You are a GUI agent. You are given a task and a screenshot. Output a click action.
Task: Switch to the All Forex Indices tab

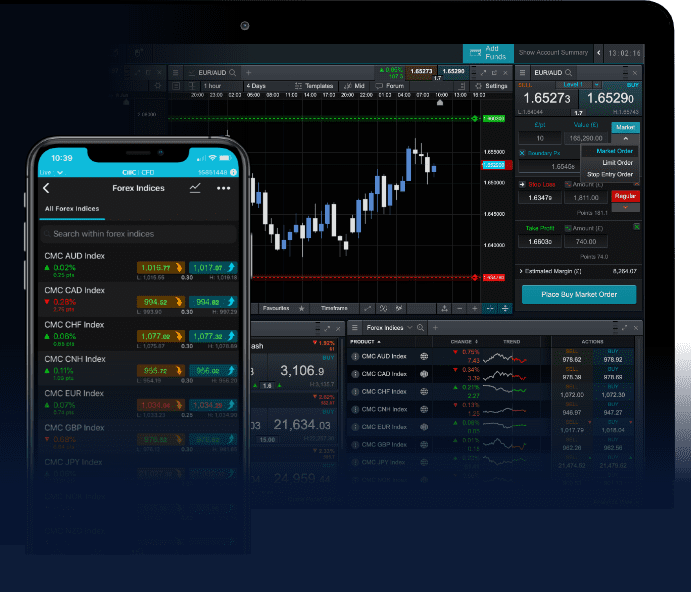click(71, 209)
